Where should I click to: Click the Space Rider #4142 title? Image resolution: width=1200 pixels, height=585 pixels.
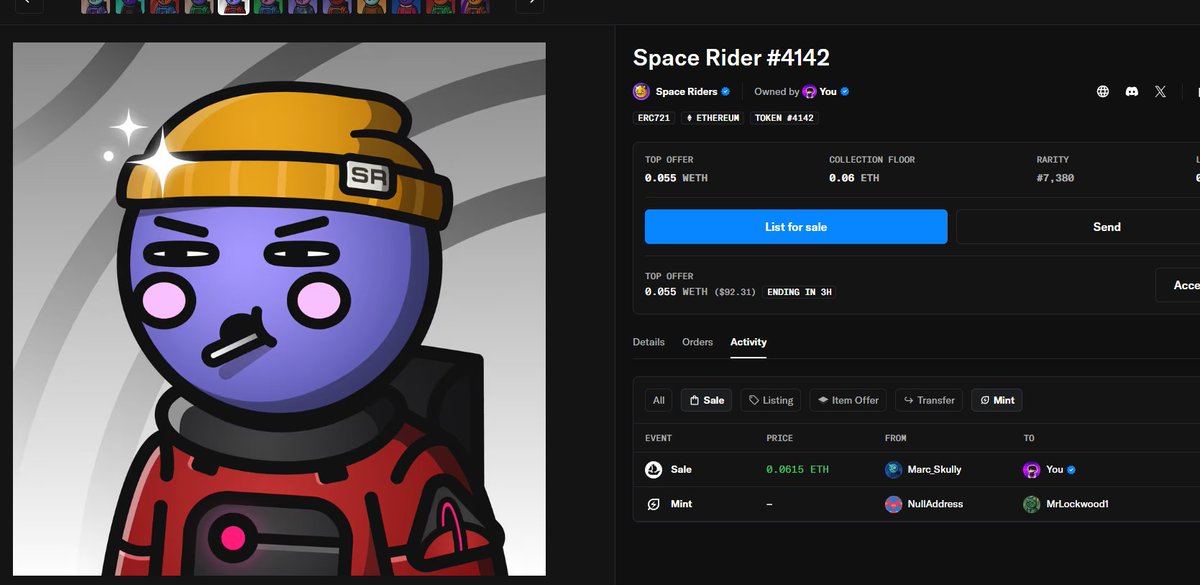731,58
